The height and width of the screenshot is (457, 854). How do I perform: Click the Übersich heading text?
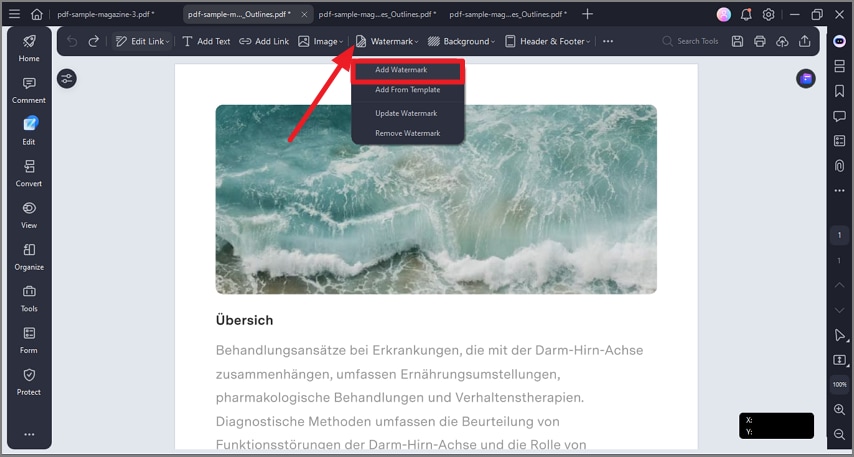245,320
